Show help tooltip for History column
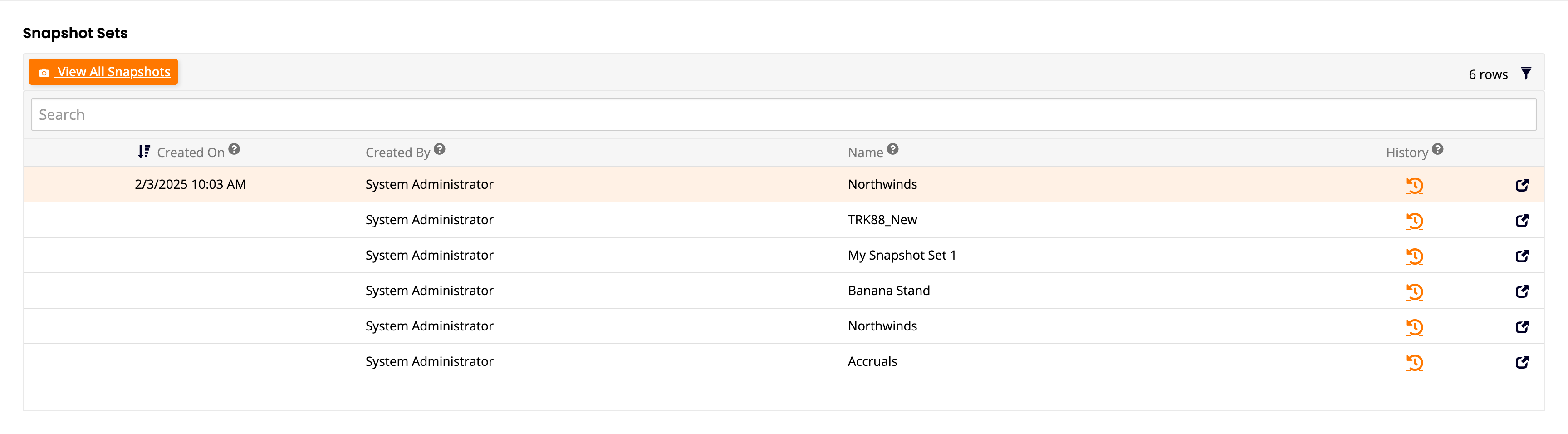Screen dimensions: 1568x434 [x=1437, y=149]
